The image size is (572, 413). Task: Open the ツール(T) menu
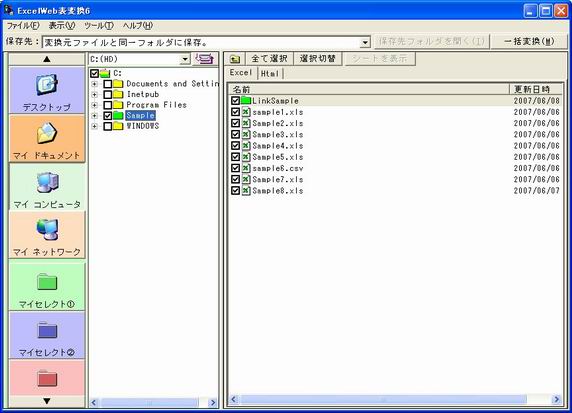point(98,26)
